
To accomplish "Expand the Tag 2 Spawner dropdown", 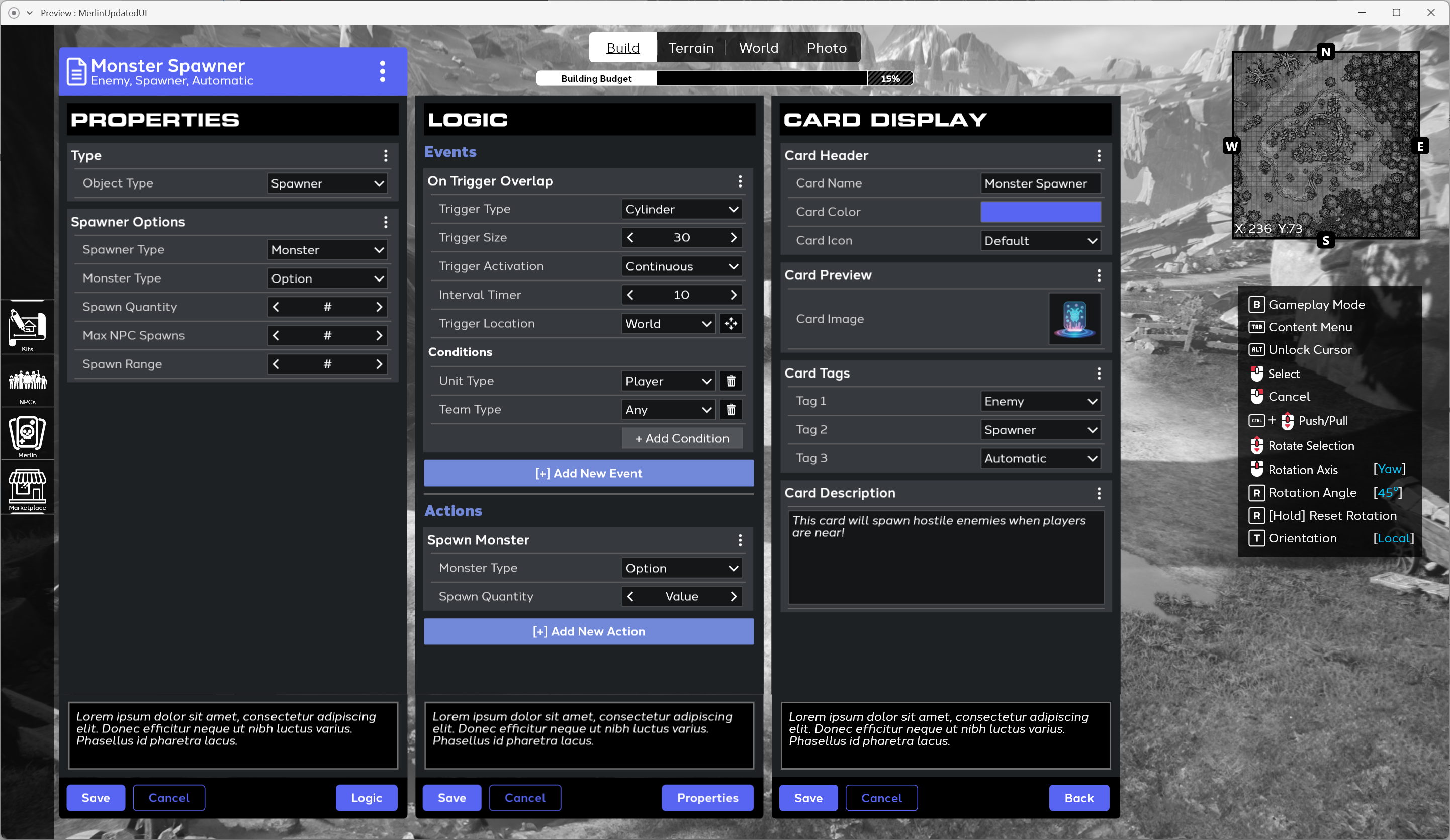I will click(1040, 430).
